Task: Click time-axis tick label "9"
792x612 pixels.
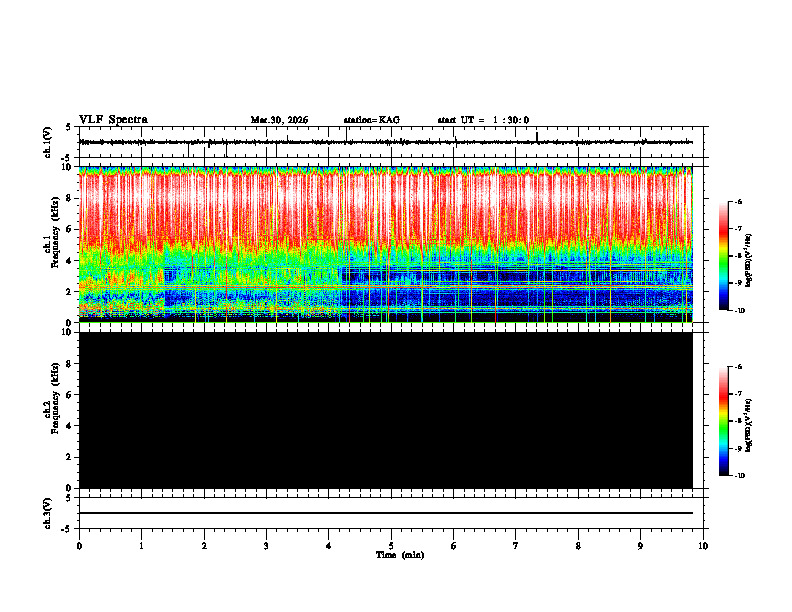Action: pos(640,546)
